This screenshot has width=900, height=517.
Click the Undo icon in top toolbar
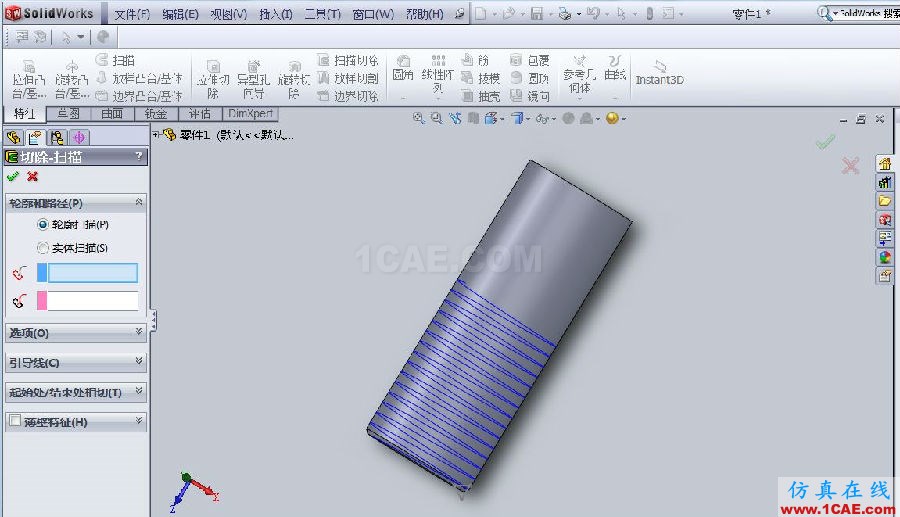[593, 13]
